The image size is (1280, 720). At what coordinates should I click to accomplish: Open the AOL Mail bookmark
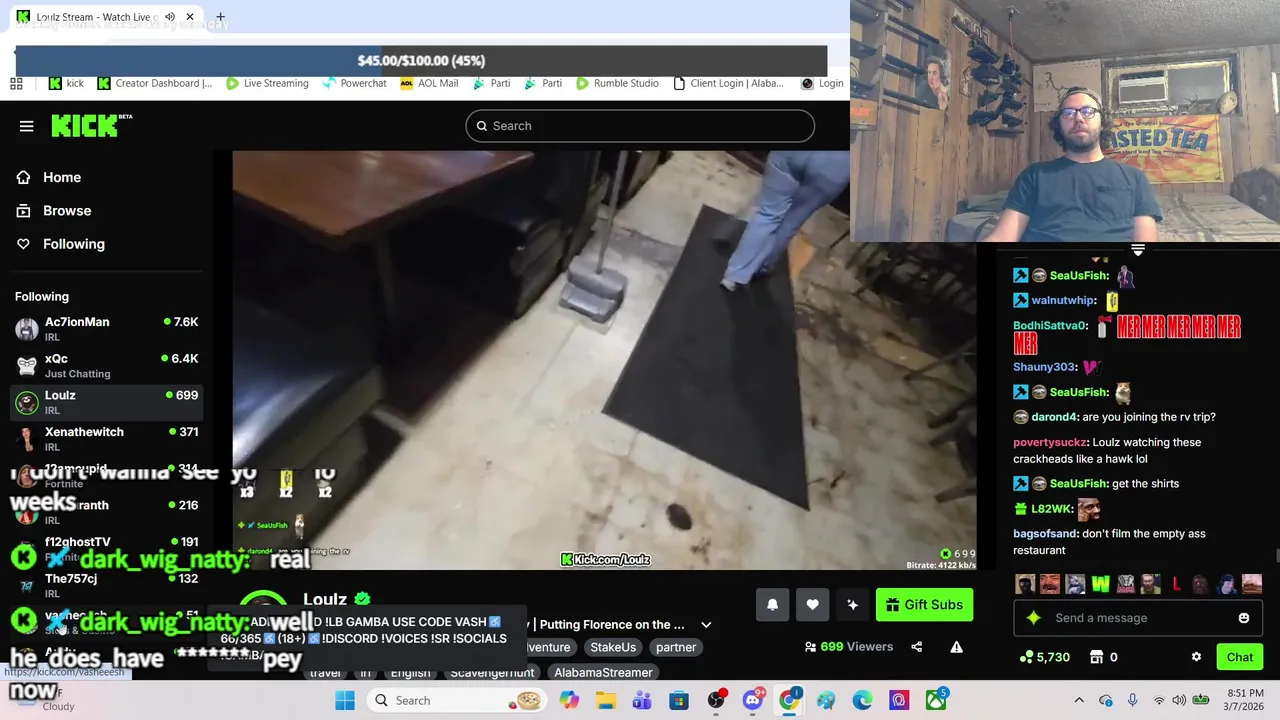[x=429, y=83]
